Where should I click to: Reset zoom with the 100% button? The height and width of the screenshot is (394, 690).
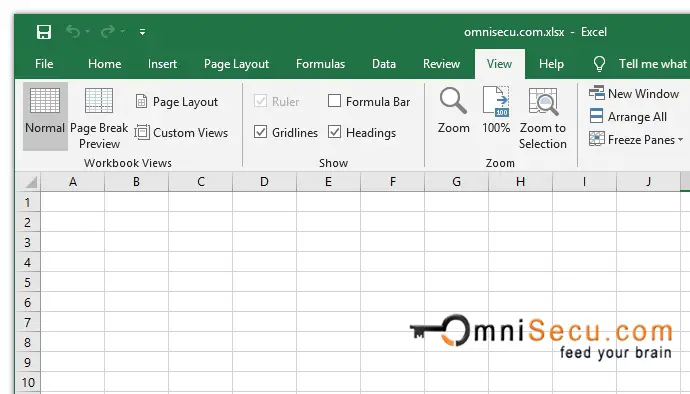click(496, 110)
